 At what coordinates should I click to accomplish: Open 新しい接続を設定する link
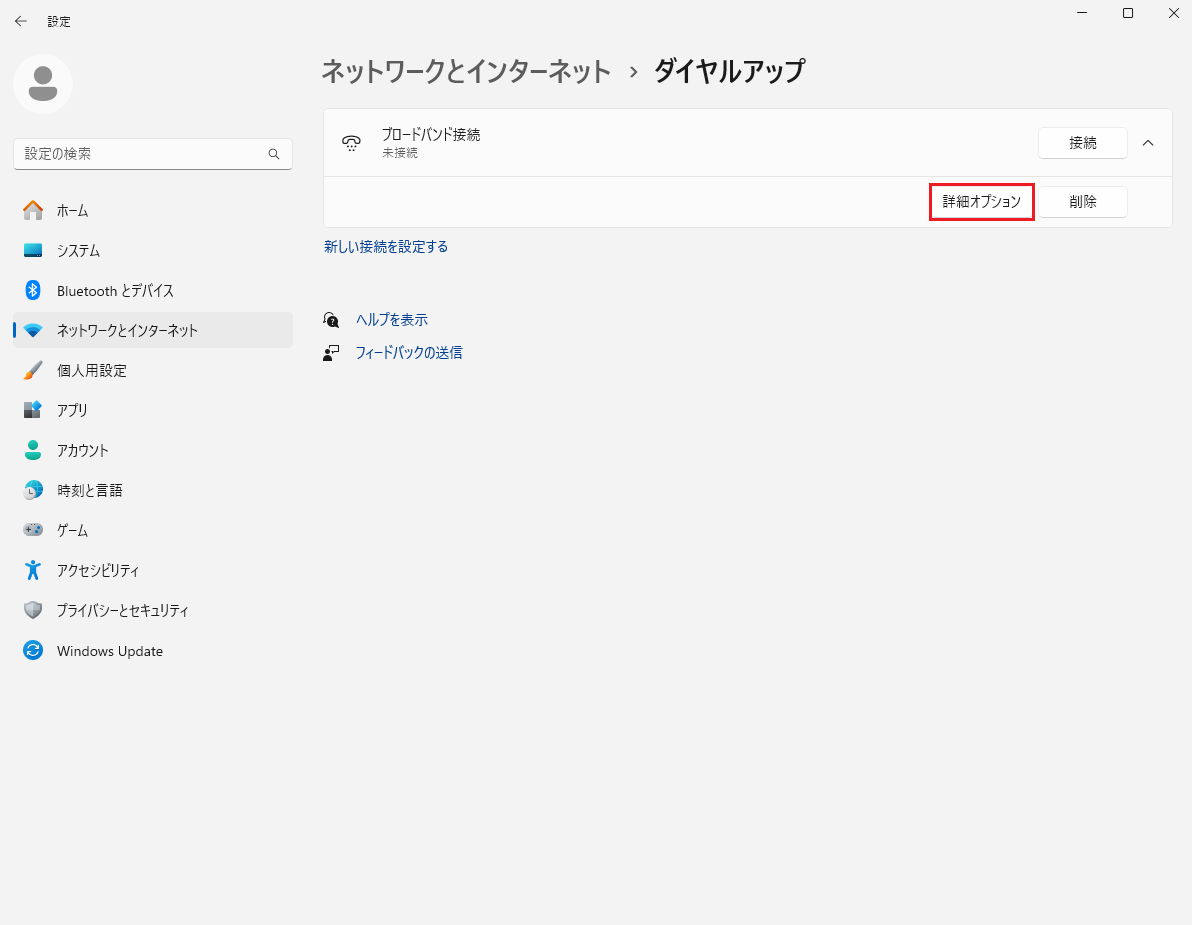(386, 246)
